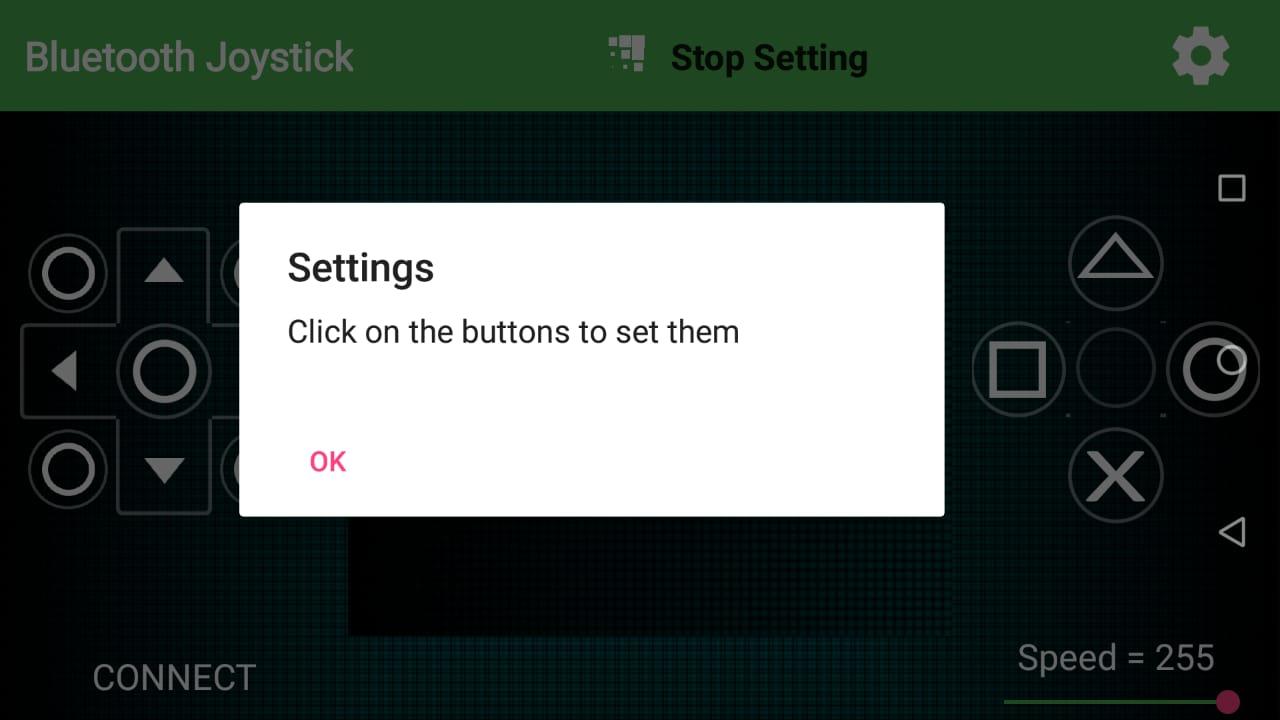
Task: Click the Bluetooth Joystick app title
Action: click(189, 57)
